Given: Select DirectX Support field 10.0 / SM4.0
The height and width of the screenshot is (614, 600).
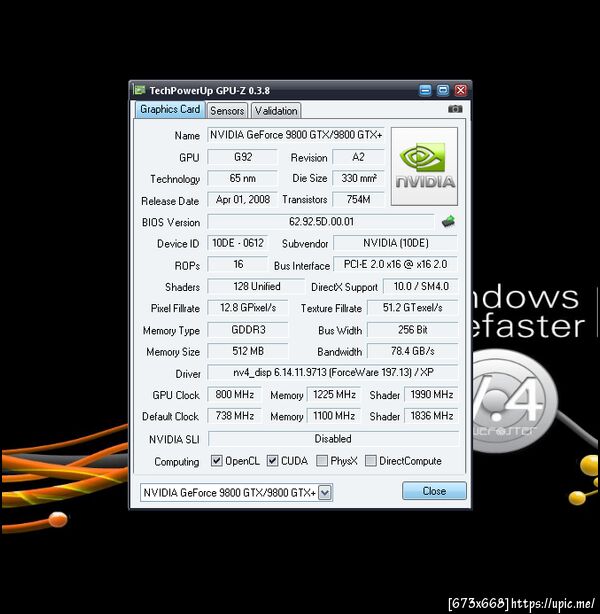Looking at the screenshot, I should tap(421, 286).
